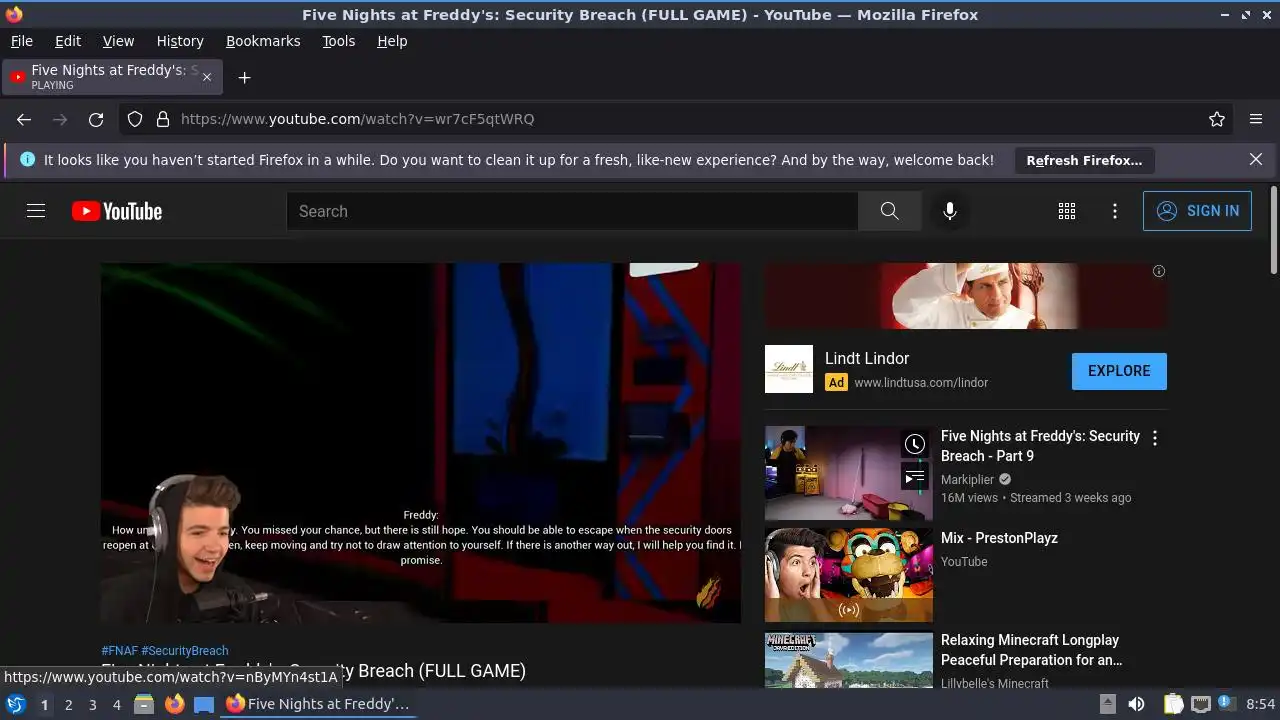The image size is (1280, 720).
Task: Click the show desktop taskbar icon
Action: click(x=204, y=704)
